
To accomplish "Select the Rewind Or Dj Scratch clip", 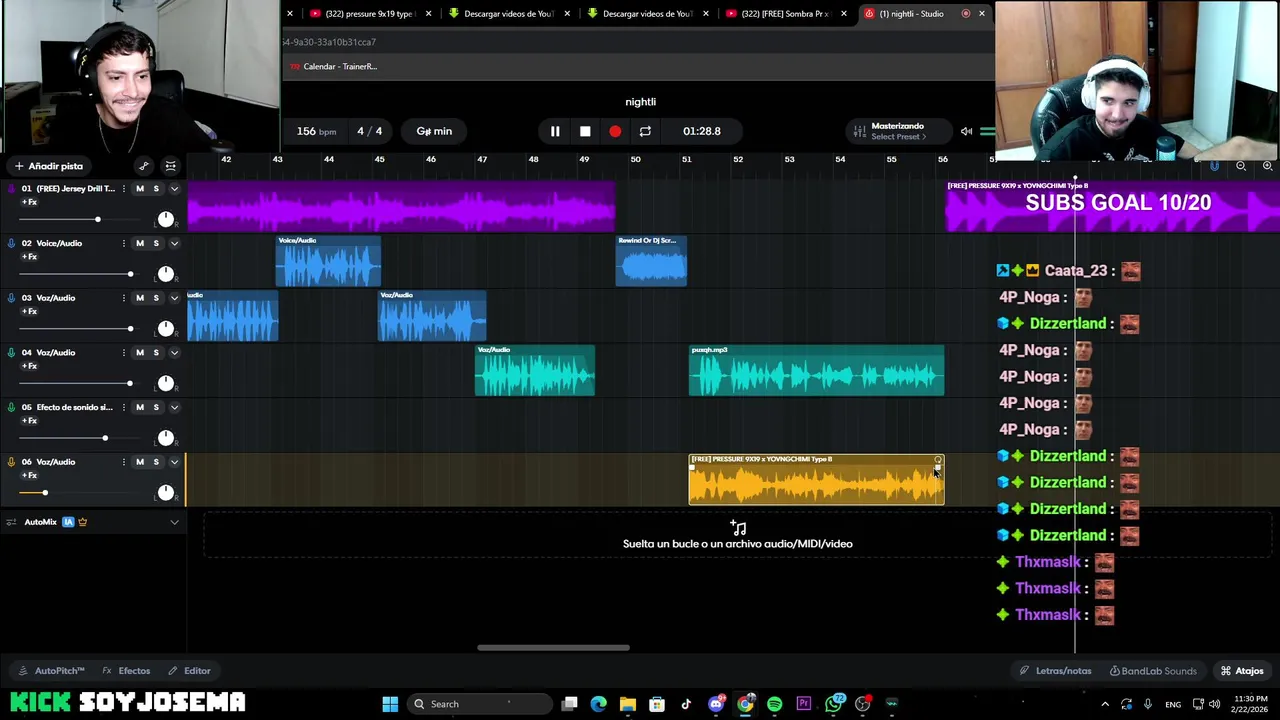I will coord(651,261).
